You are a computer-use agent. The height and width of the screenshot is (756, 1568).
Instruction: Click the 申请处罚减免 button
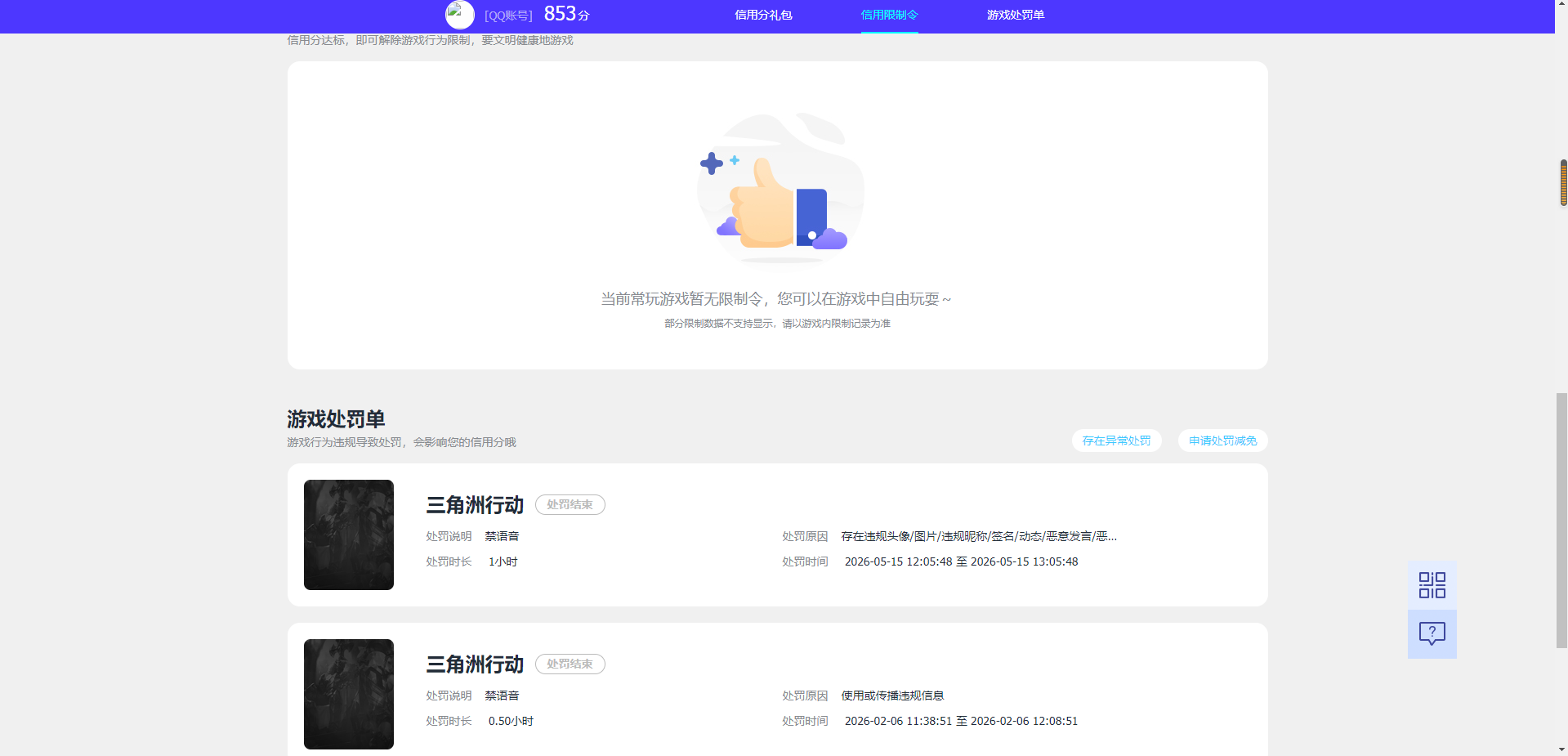[x=1222, y=441]
